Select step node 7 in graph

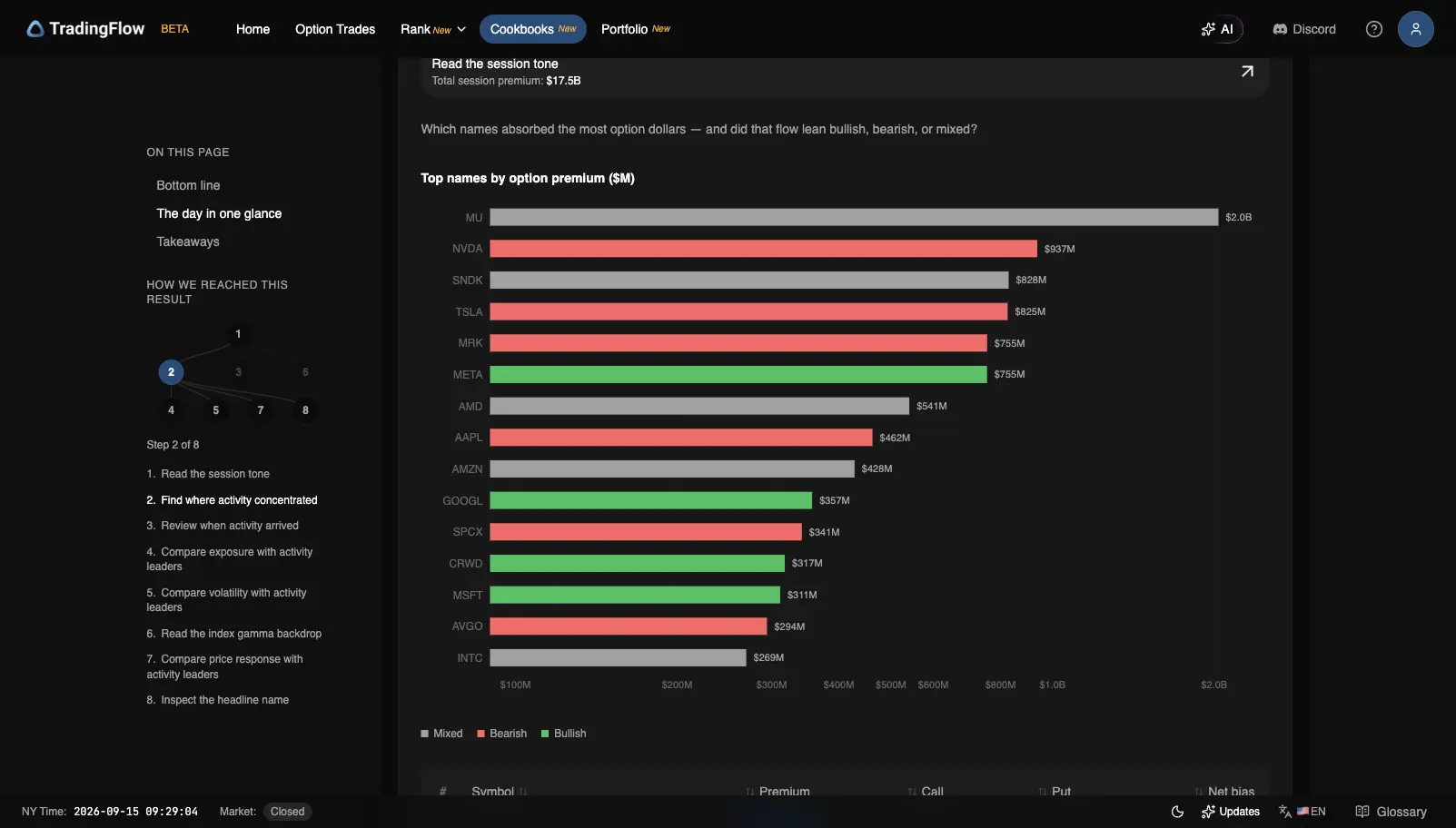[x=261, y=410]
